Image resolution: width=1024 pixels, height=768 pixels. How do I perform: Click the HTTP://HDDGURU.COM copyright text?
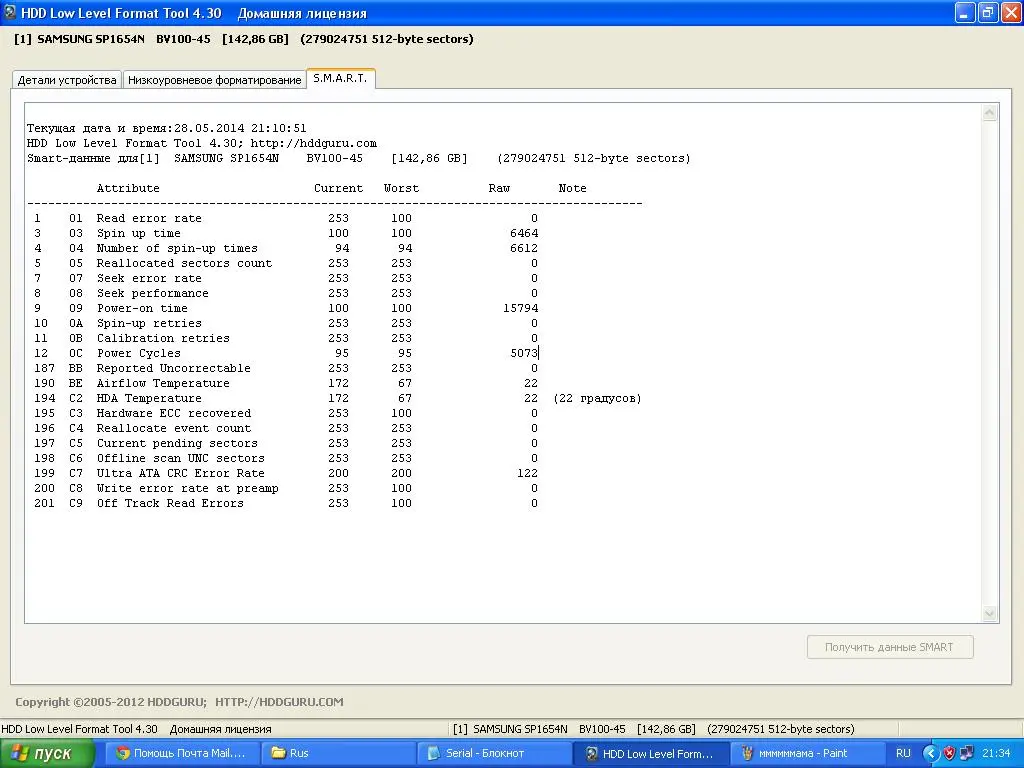coord(279,701)
